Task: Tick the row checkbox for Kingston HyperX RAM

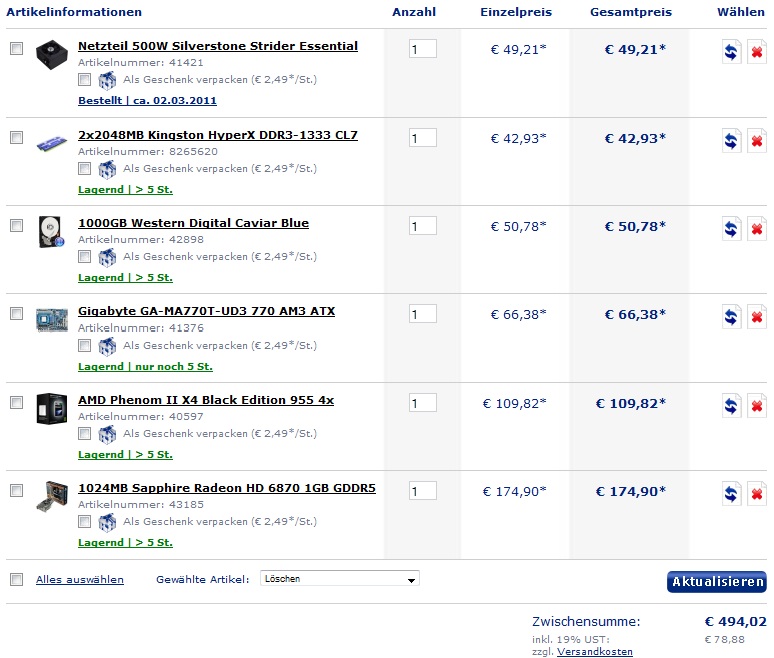Action: [17, 137]
